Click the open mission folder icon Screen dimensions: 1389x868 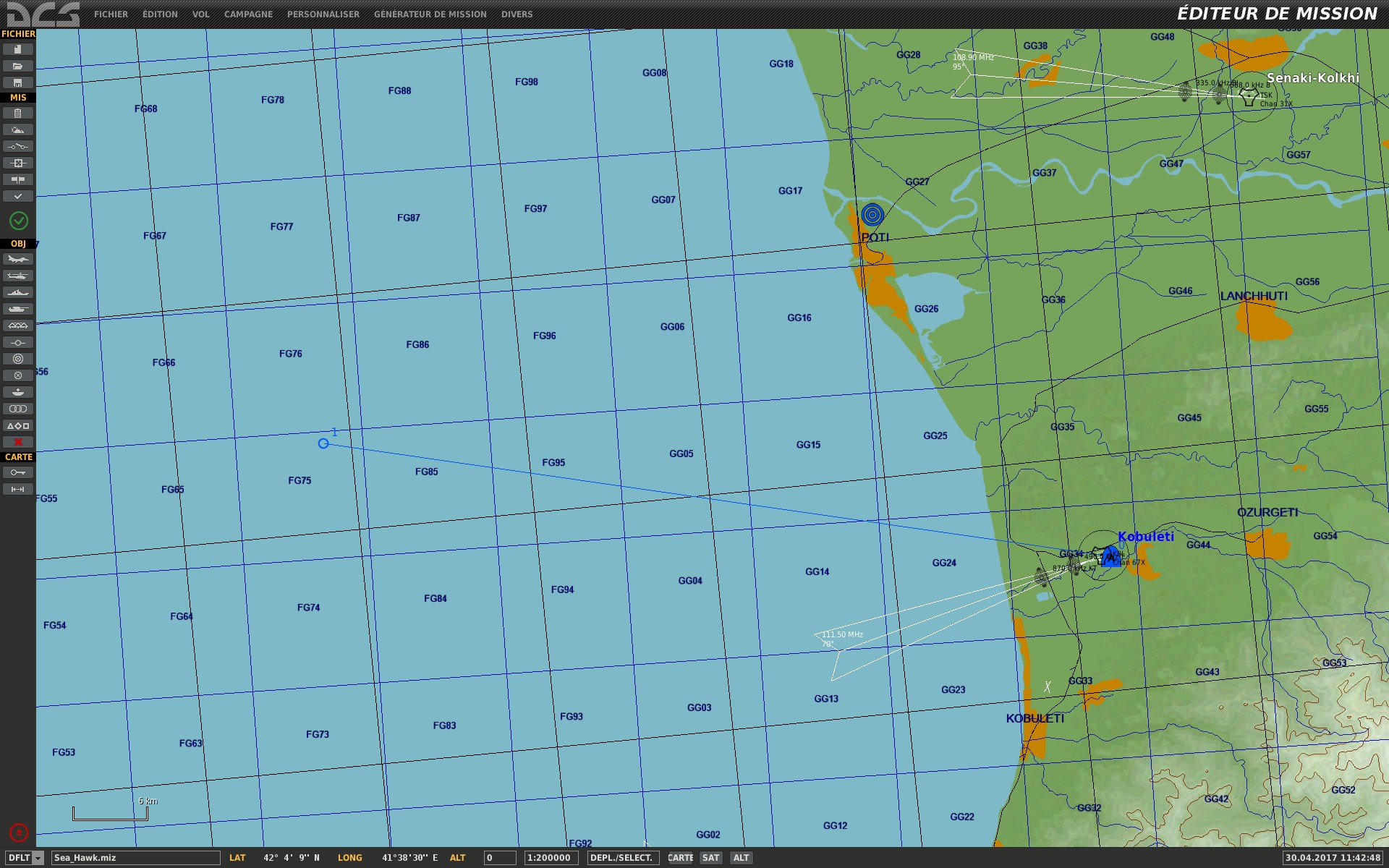pyautogui.click(x=18, y=66)
